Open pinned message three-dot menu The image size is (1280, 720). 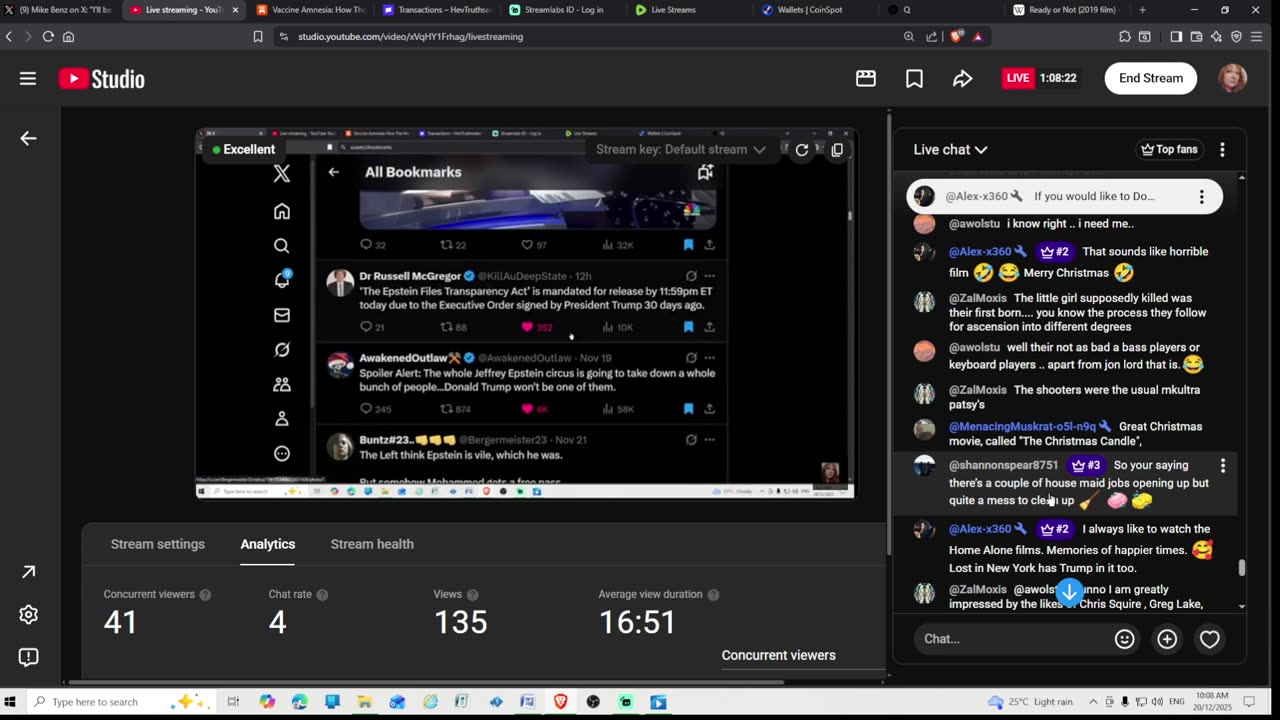tap(1201, 197)
